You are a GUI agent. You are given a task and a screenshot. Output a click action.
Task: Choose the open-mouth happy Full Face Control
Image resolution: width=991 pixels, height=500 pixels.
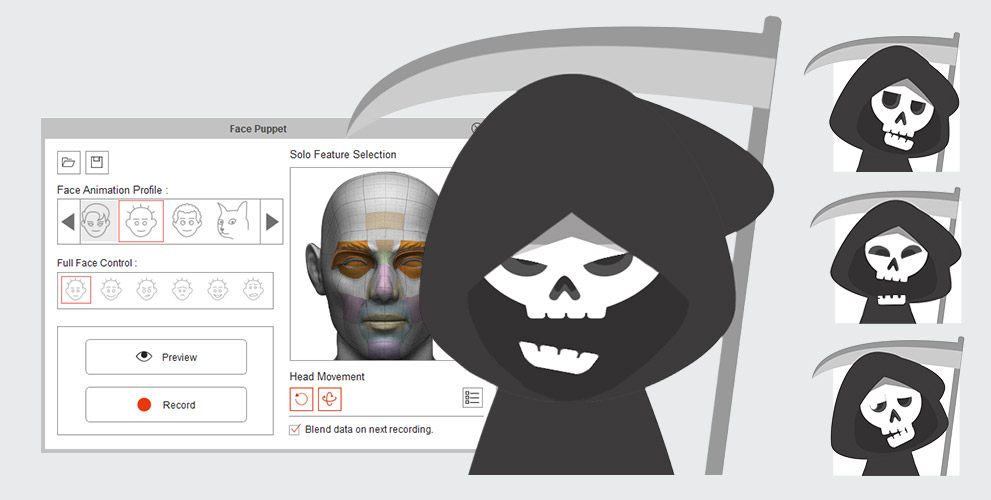tap(217, 290)
